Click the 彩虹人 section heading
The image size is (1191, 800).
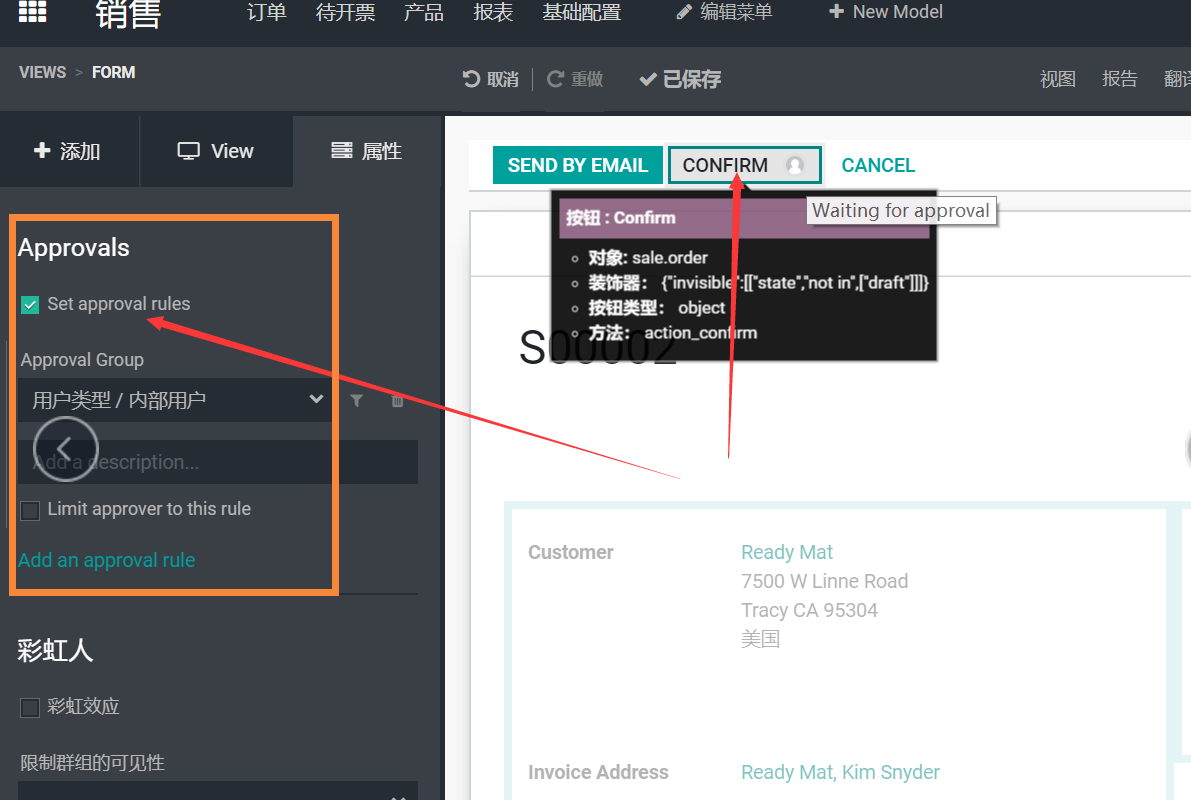[55, 651]
